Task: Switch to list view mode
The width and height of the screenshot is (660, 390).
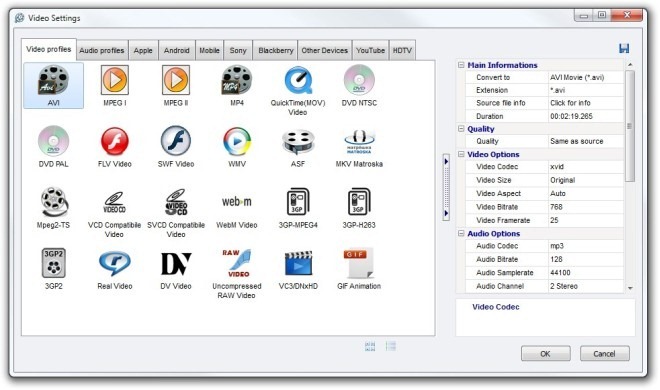Action: 391,346
